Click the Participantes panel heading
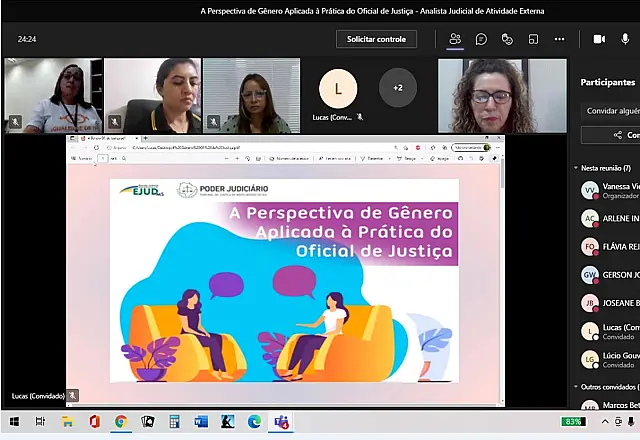 608,82
